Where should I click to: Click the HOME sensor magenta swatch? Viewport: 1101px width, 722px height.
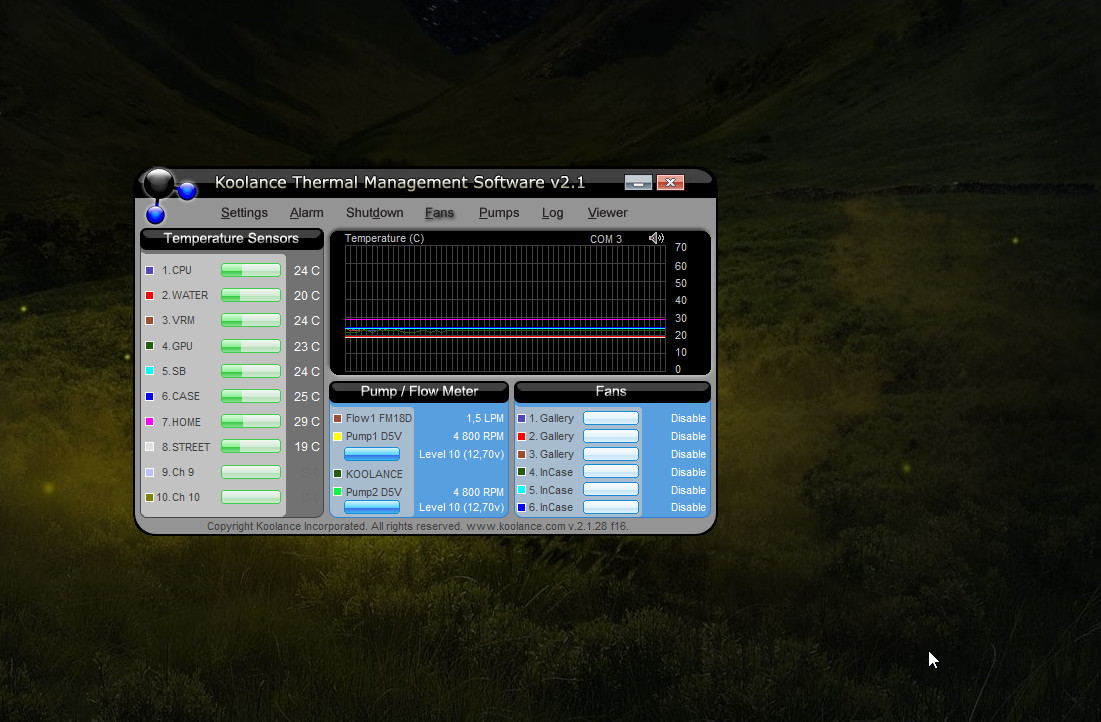coord(150,421)
